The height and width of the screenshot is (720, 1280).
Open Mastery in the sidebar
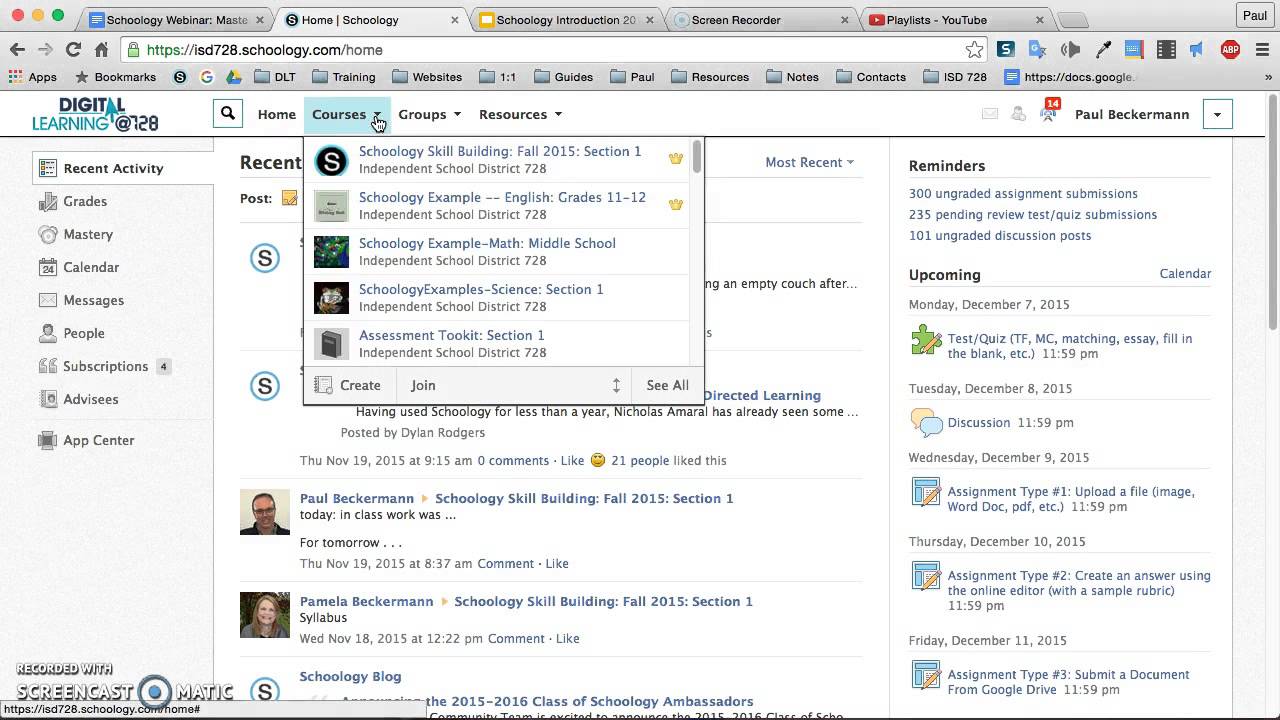[x=88, y=234]
